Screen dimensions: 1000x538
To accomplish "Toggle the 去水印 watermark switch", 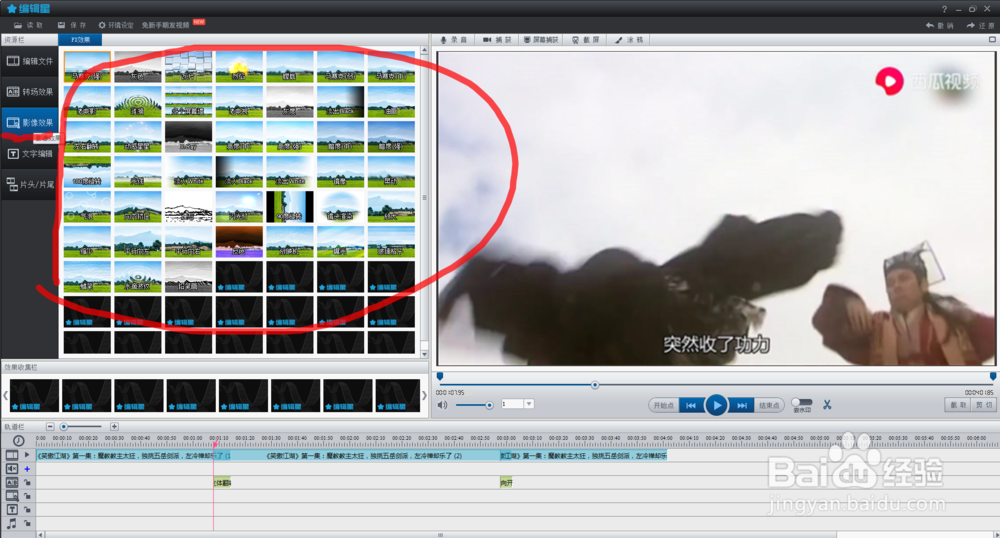I will coord(802,403).
